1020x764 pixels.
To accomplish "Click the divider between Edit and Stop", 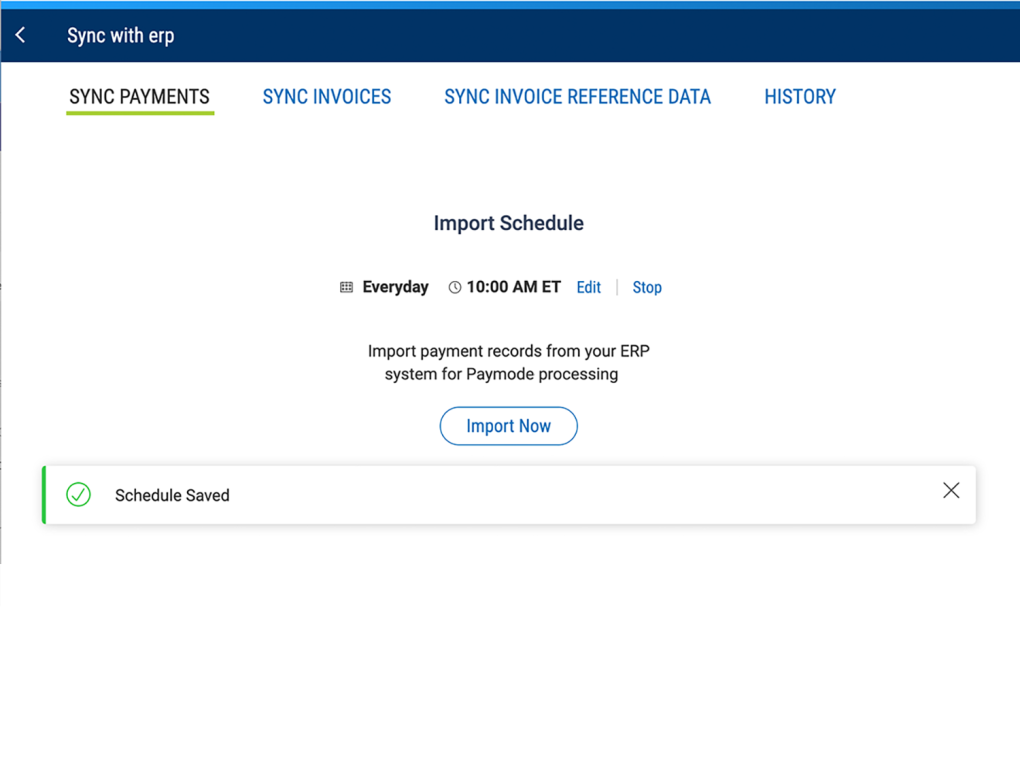I will [617, 287].
